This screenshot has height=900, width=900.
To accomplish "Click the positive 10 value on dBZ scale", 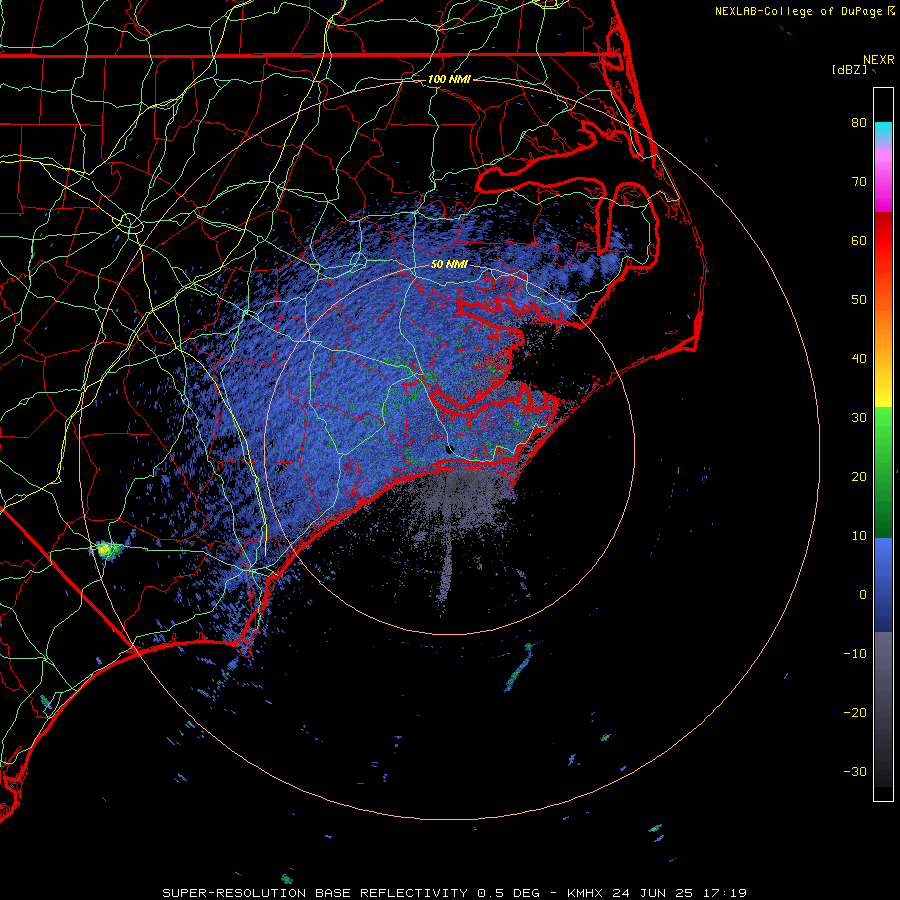I will 859,536.
